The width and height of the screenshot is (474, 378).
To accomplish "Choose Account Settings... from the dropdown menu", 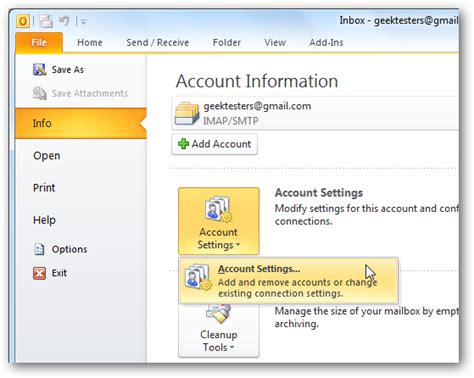I will tap(289, 281).
